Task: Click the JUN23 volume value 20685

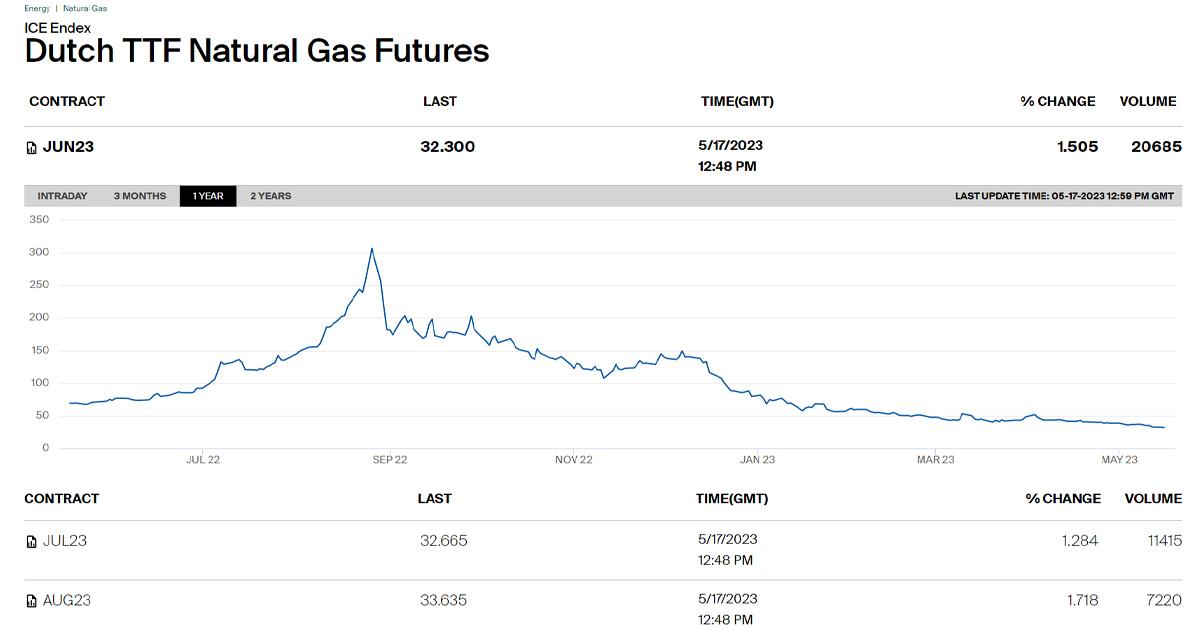Action: (x=1156, y=147)
